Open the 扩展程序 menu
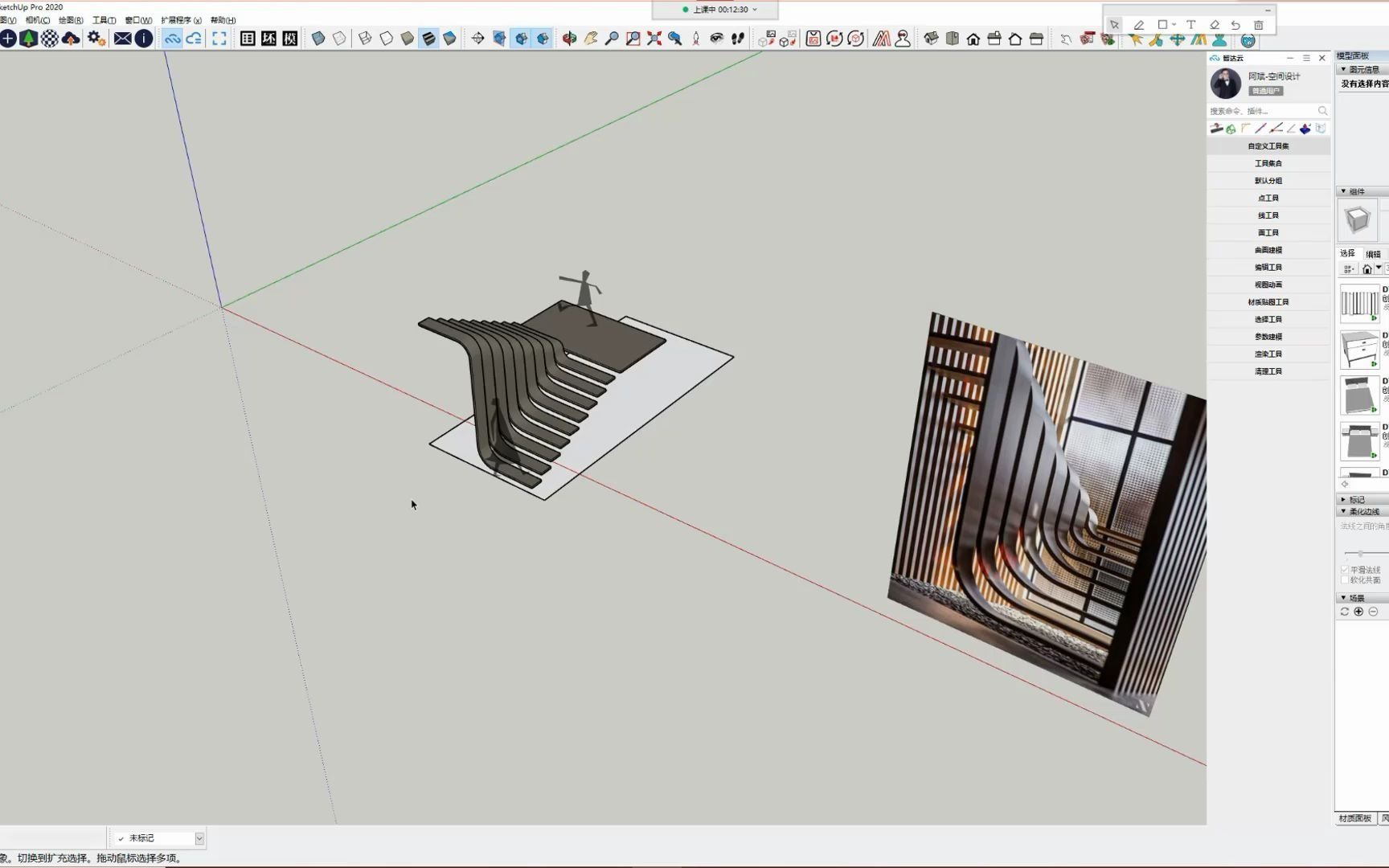The height and width of the screenshot is (868, 1389). (x=181, y=20)
